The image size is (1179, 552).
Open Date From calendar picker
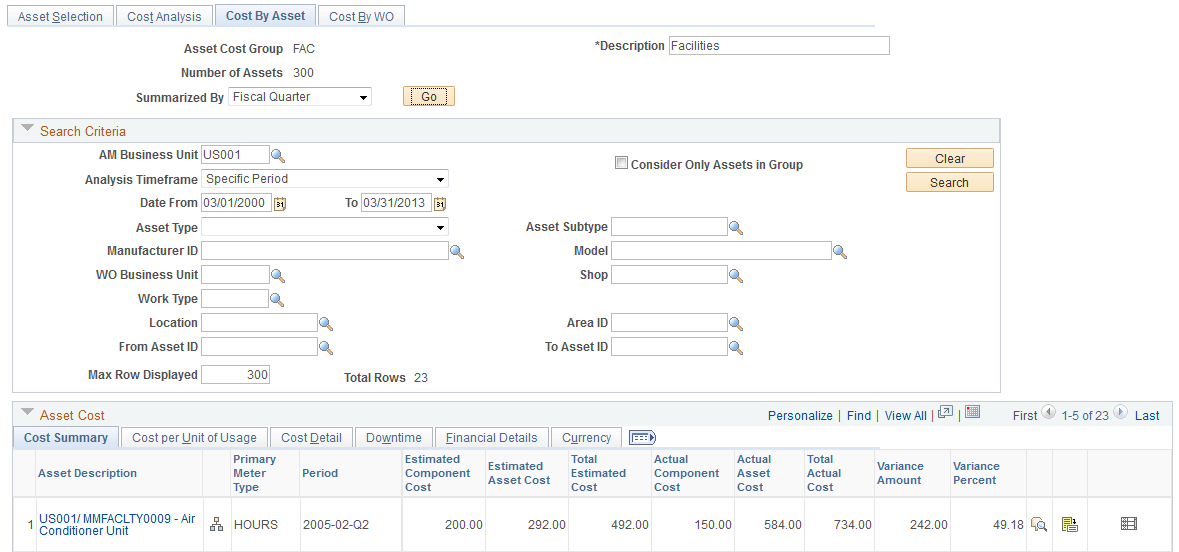280,203
